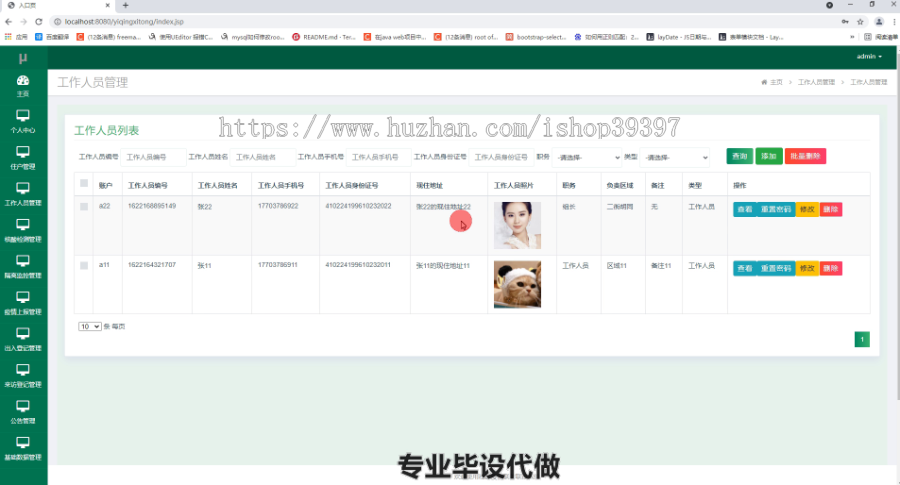The image size is (900, 485).
Task: Click 重置密码 for row a11
Action: 775,268
